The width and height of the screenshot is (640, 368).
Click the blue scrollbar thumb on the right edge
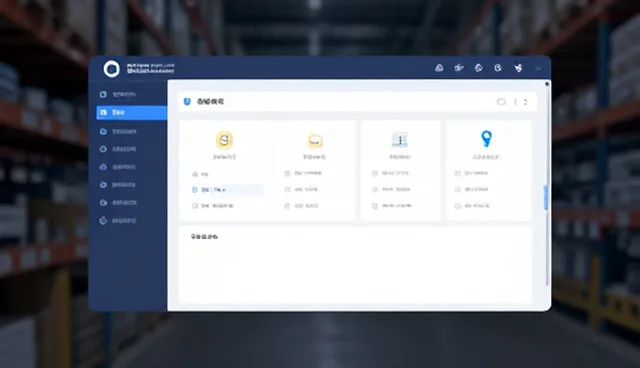point(546,197)
